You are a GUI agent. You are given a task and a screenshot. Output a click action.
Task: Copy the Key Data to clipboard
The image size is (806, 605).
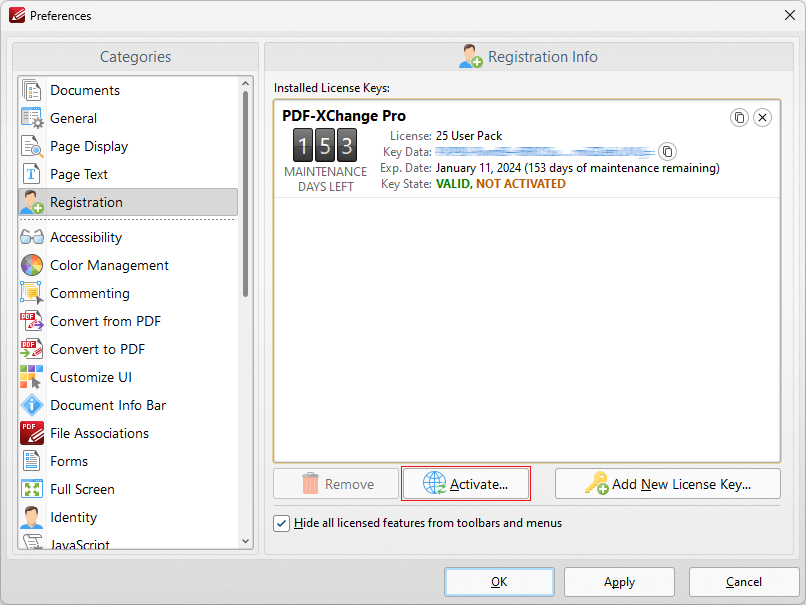667,152
